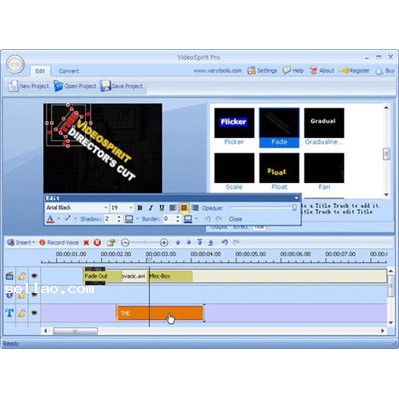Viewport: 399px width, 399px height.
Task: Click the font color A icon
Action: (x=50, y=219)
